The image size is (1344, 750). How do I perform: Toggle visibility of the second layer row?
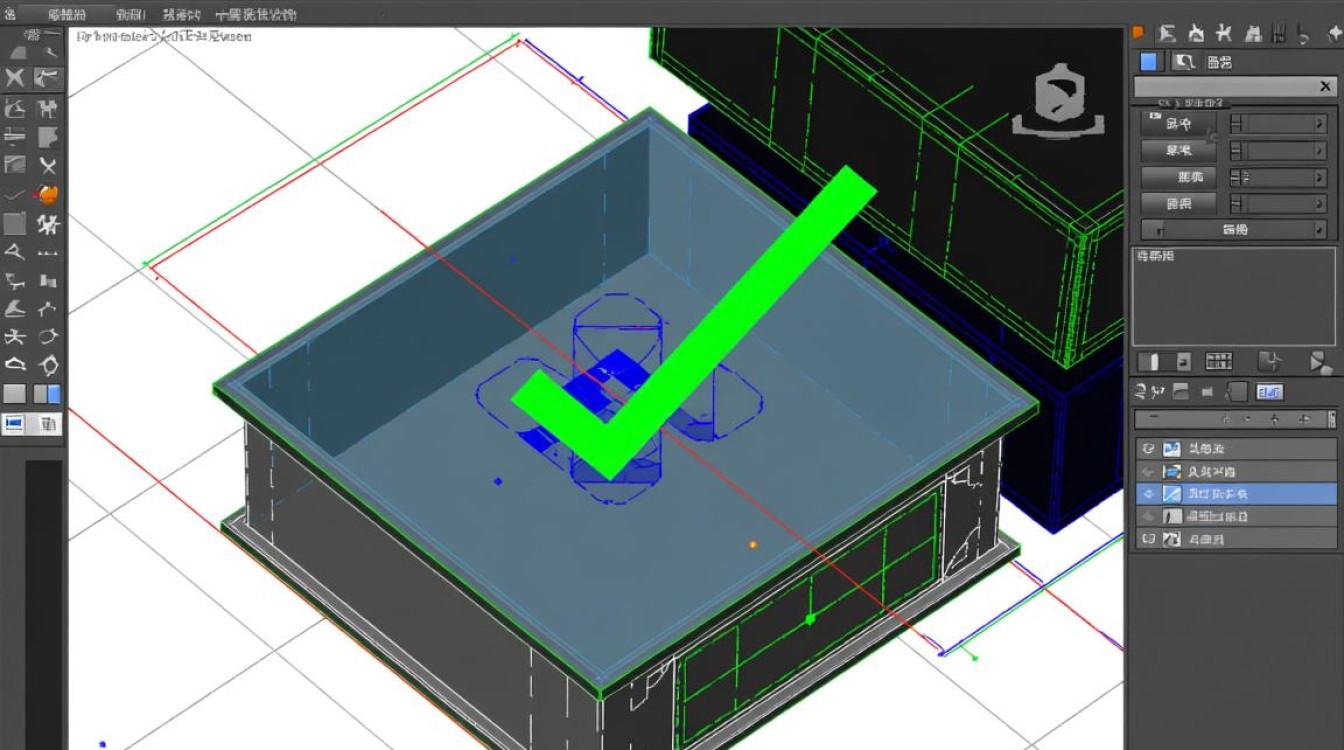1148,471
